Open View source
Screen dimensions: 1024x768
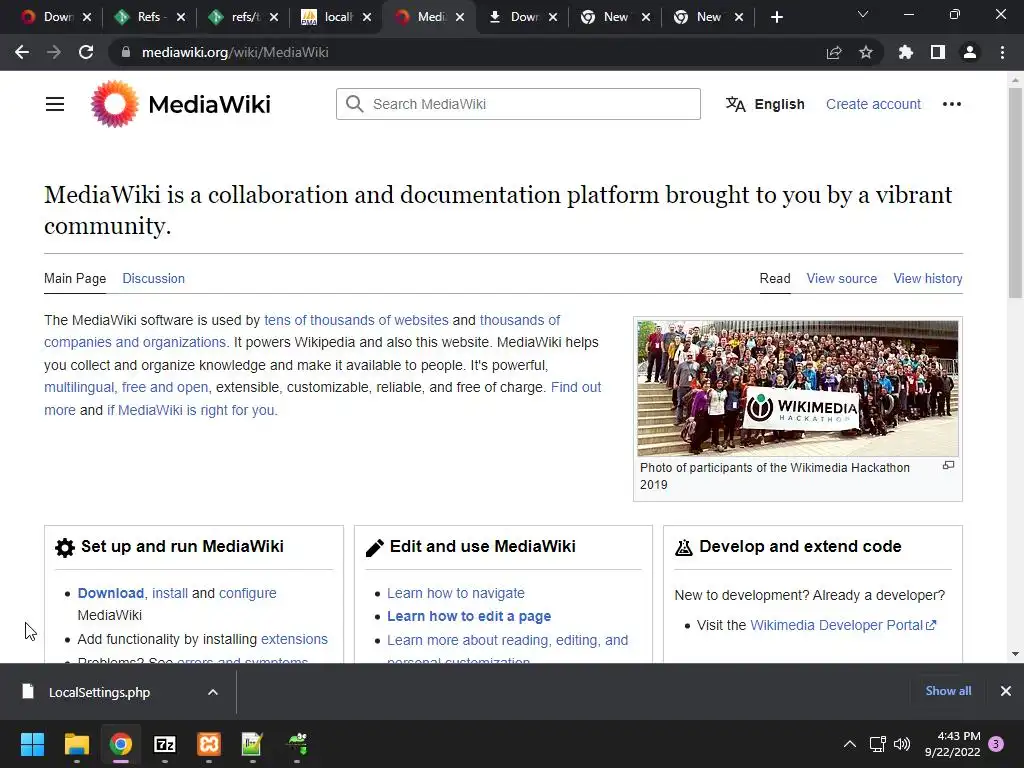pos(841,278)
